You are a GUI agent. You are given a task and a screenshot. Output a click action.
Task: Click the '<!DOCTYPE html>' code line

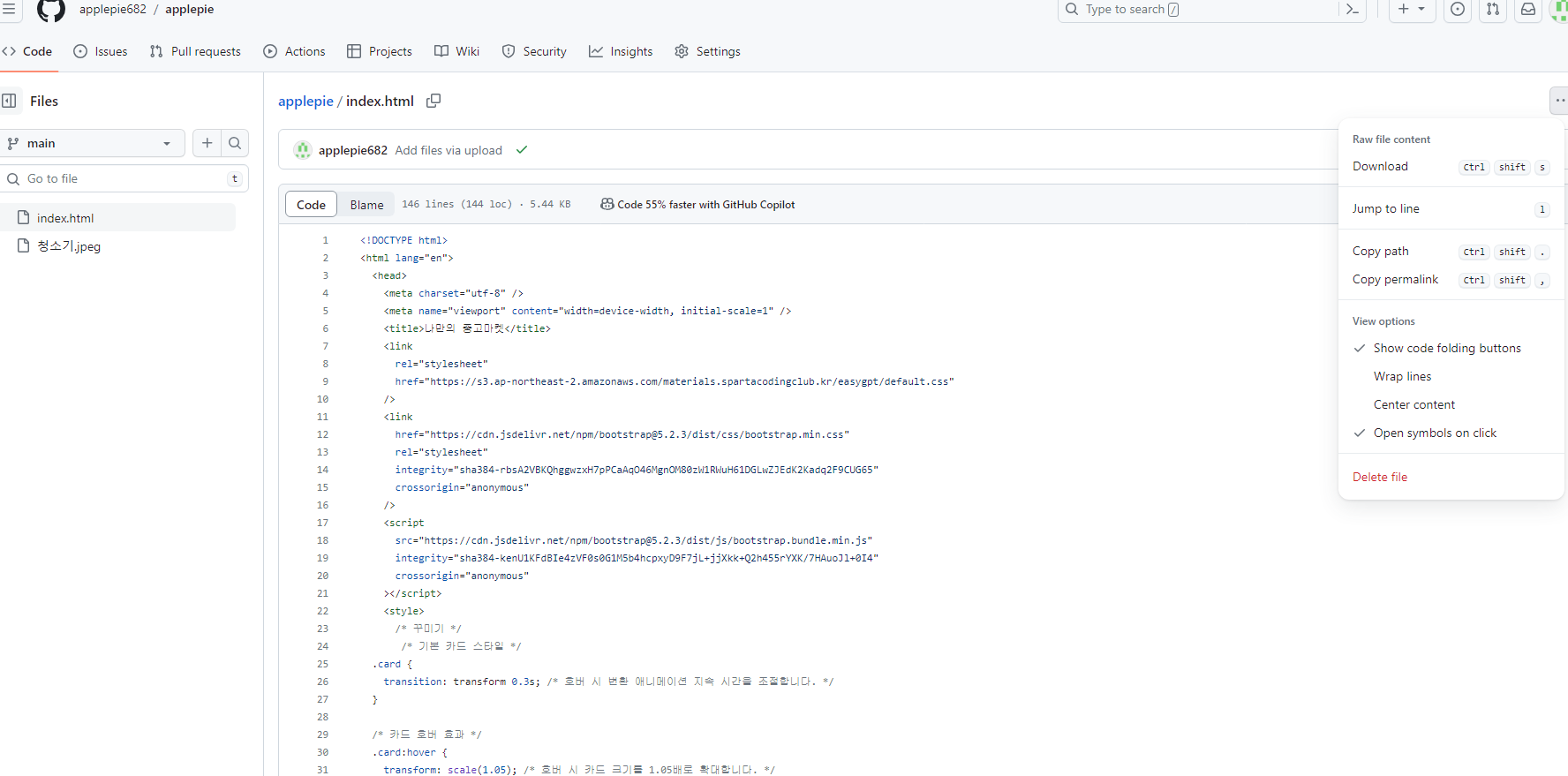click(x=403, y=240)
